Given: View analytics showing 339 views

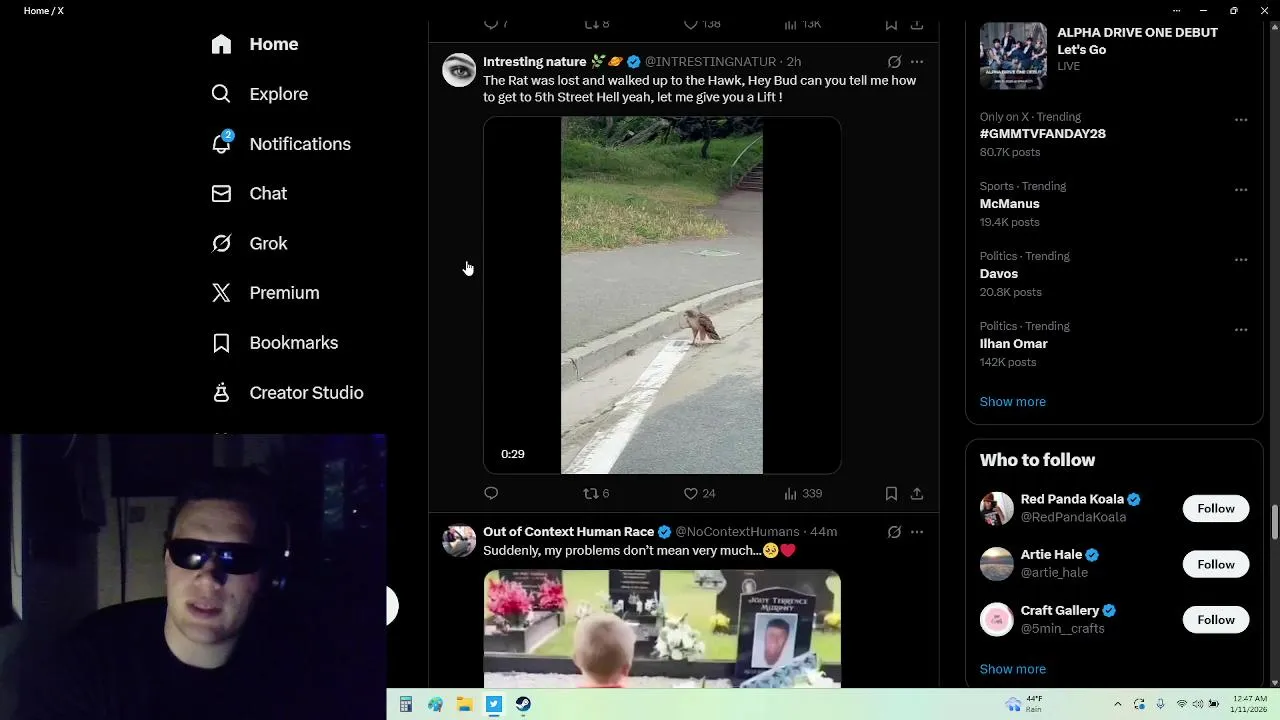Looking at the screenshot, I should (803, 493).
